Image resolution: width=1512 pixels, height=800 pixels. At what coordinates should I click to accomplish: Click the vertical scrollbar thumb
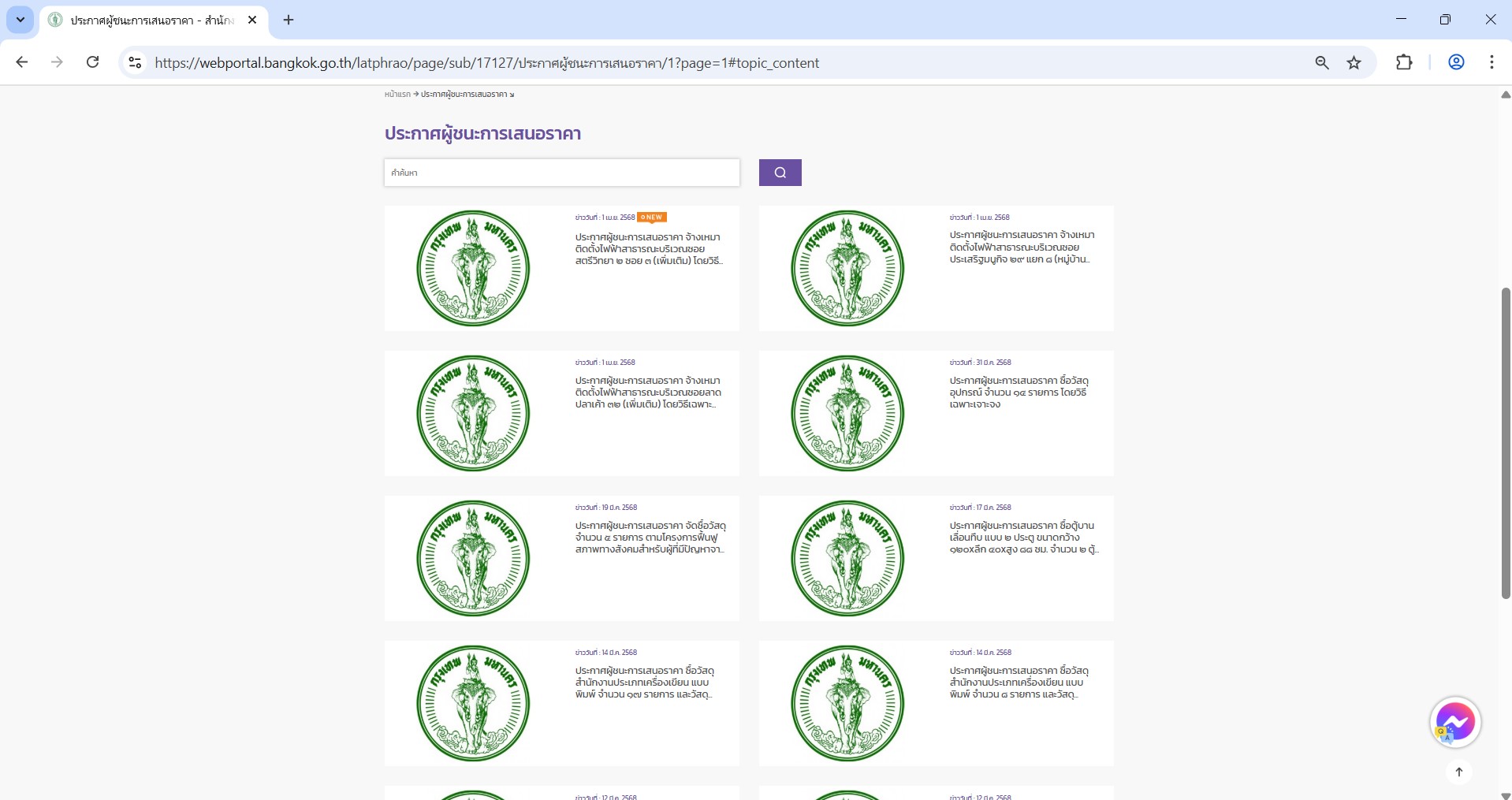click(x=1505, y=443)
